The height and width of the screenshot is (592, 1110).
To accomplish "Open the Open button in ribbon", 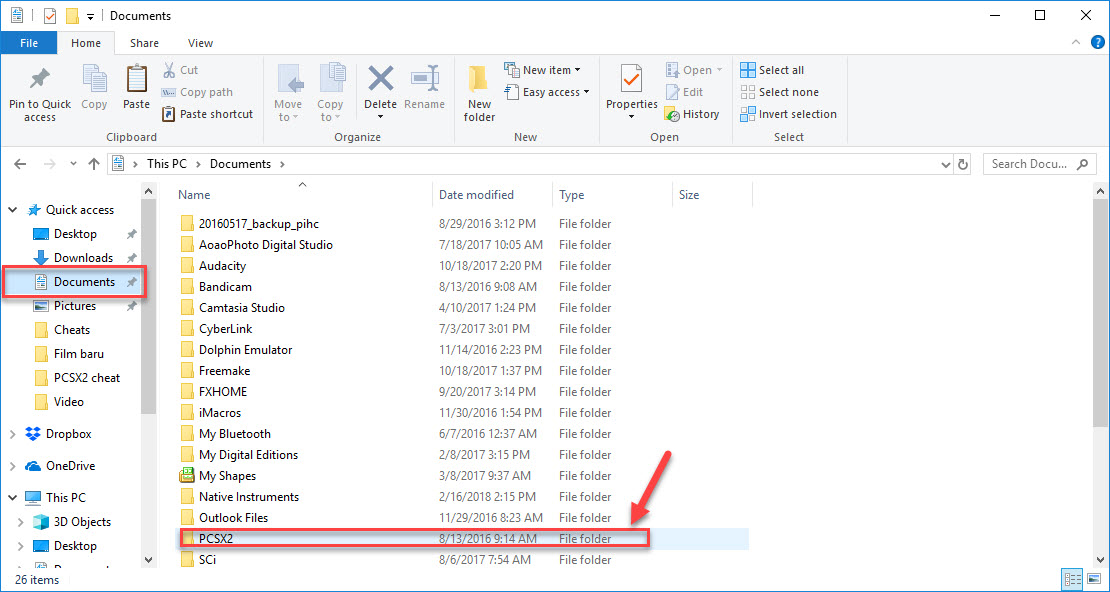I will point(694,70).
